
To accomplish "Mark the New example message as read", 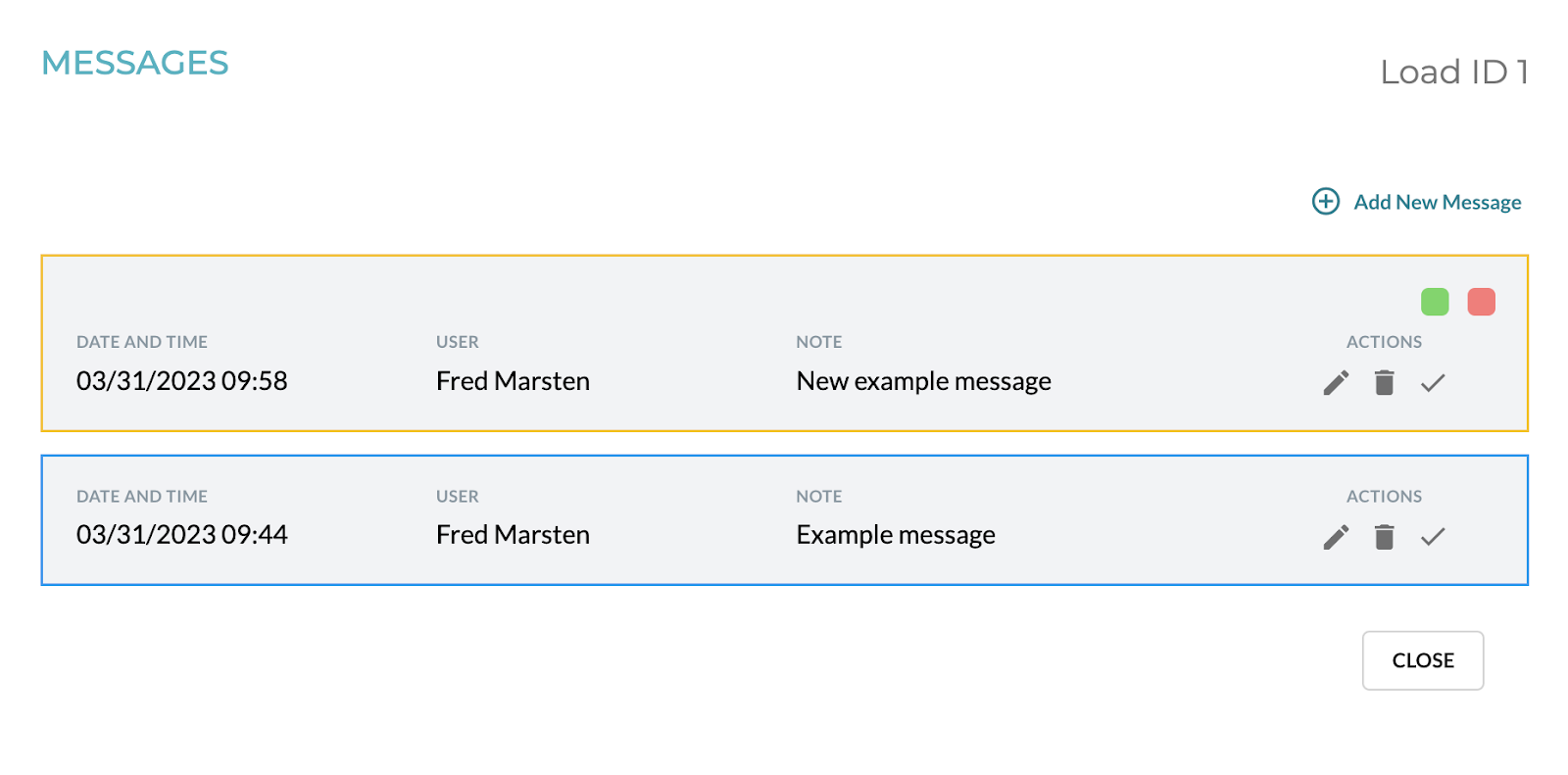I will (1432, 382).
